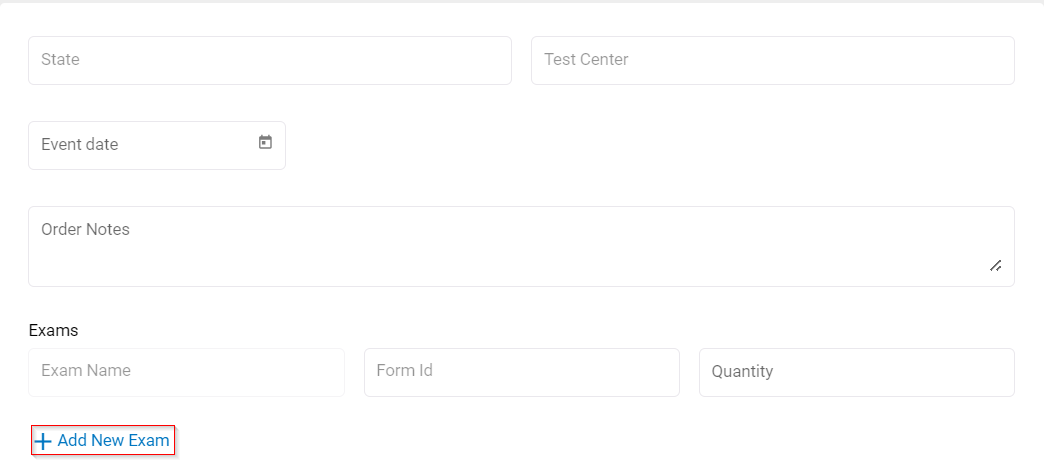Open the Test Center selection field
This screenshot has width=1044, height=465.
pyautogui.click(x=772, y=61)
